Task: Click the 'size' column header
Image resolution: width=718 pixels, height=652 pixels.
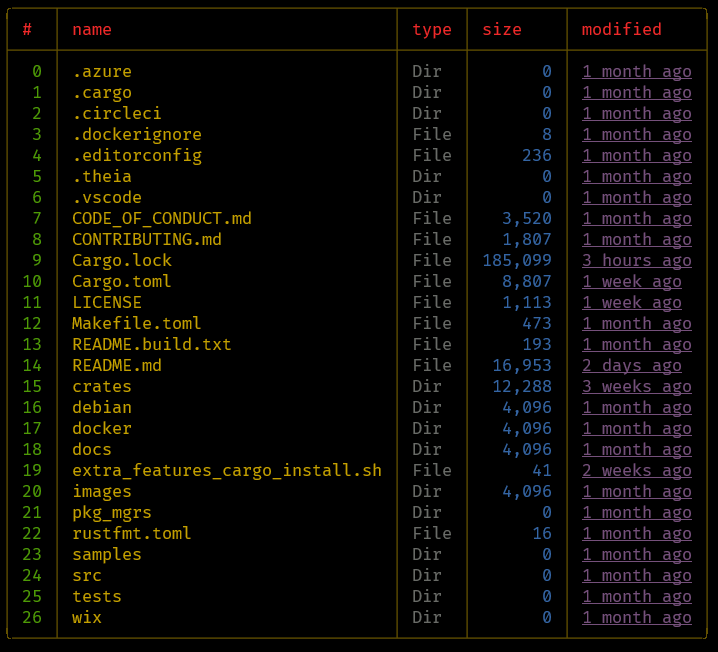Action: (501, 30)
